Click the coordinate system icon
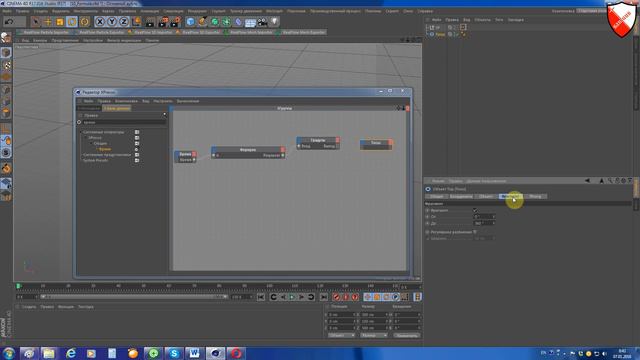Screen dimensions: 640x360 pyautogui.click(x=136, y=22)
